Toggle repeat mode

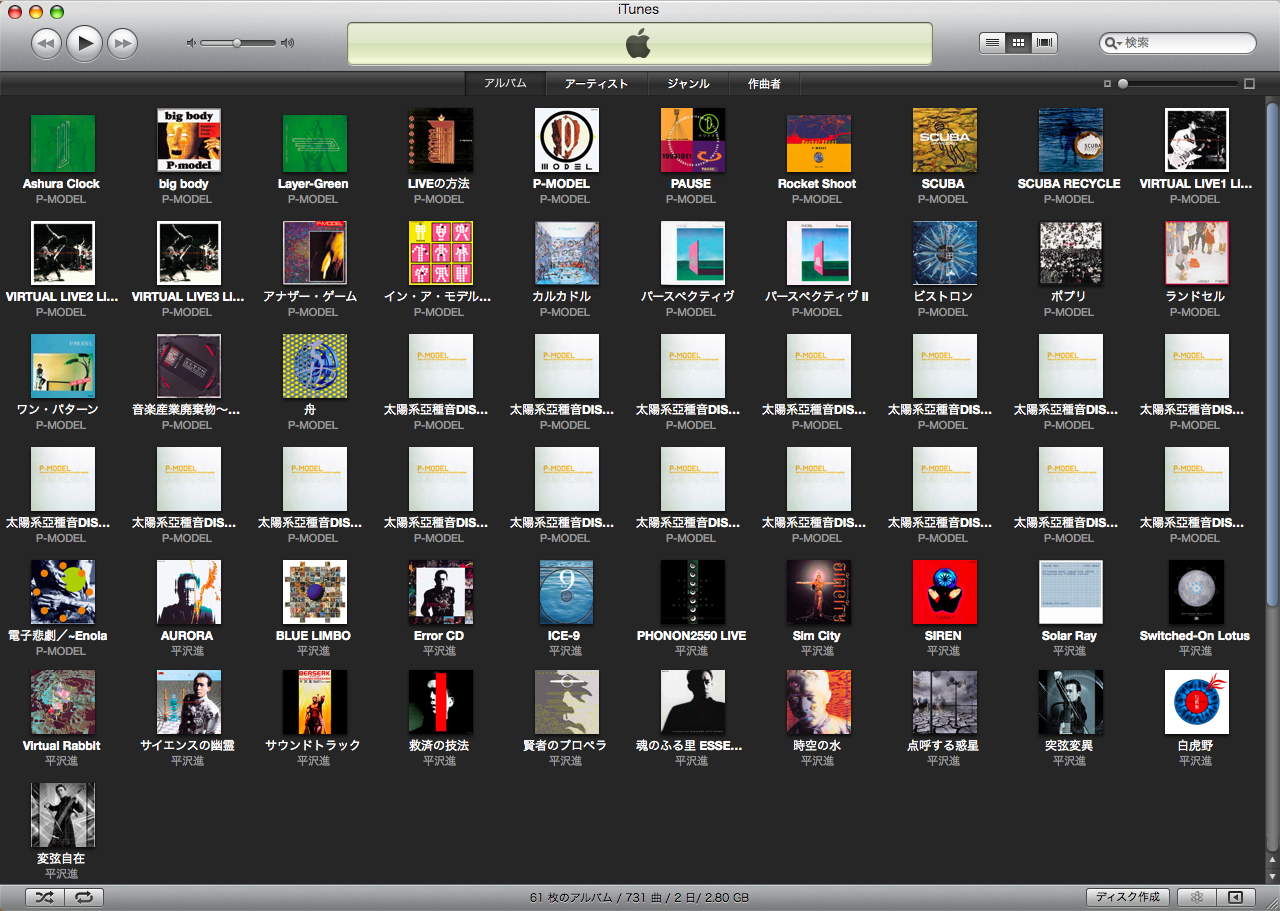click(x=85, y=897)
